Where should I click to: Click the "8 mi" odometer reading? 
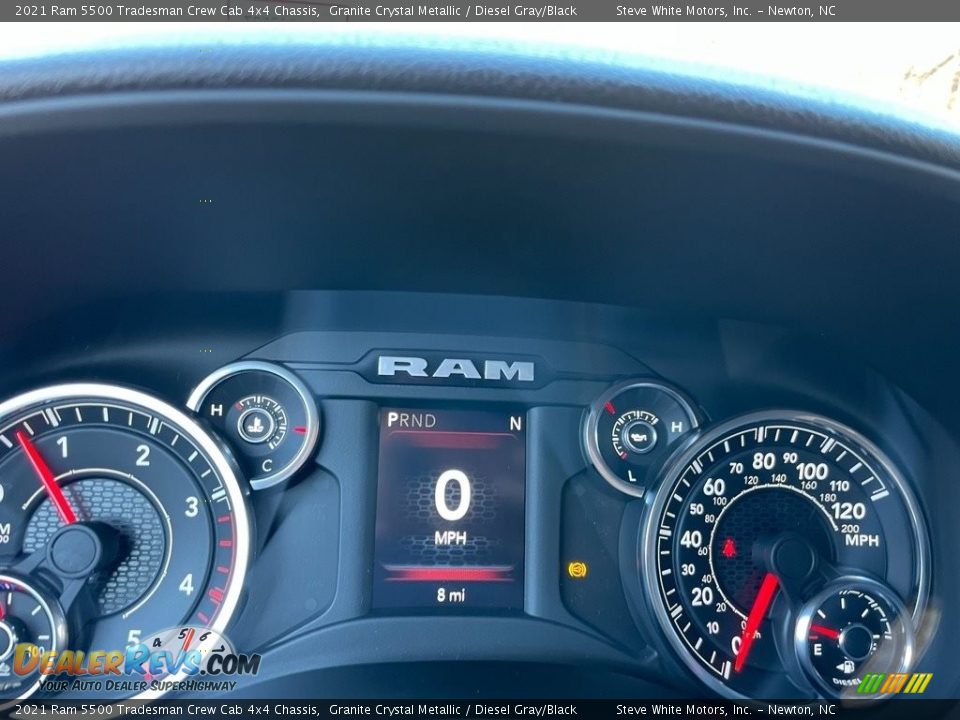(451, 594)
